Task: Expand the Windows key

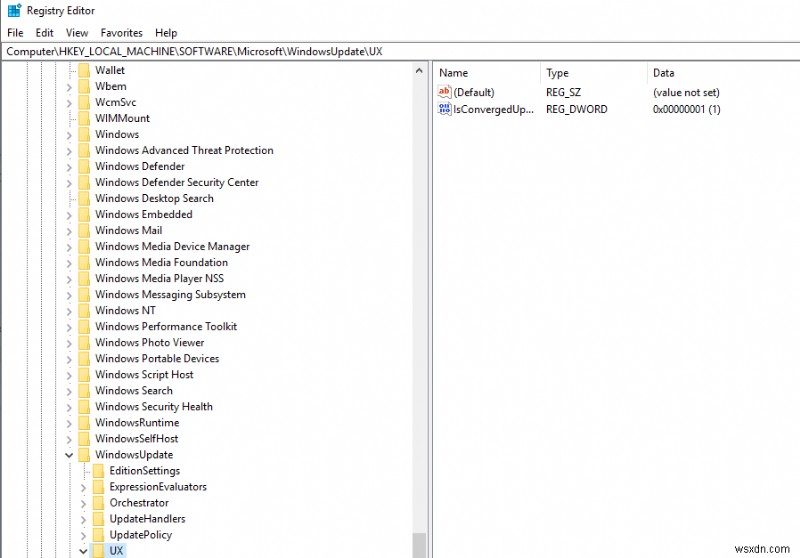Action: click(x=69, y=135)
